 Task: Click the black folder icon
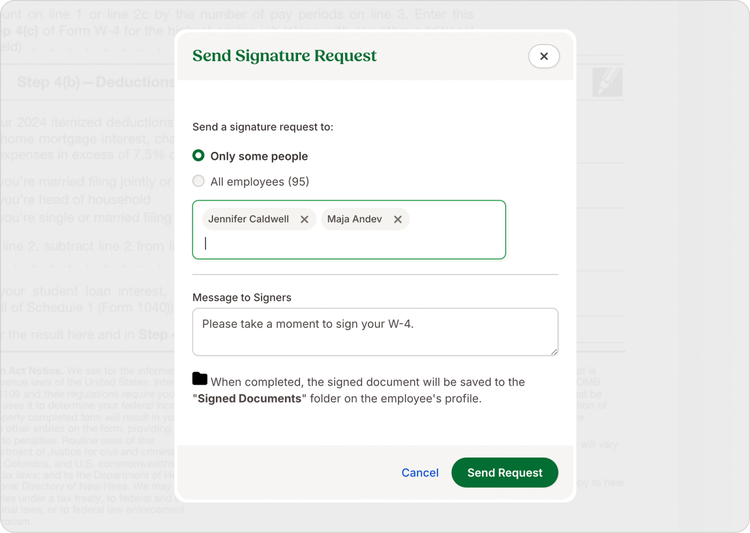199,379
